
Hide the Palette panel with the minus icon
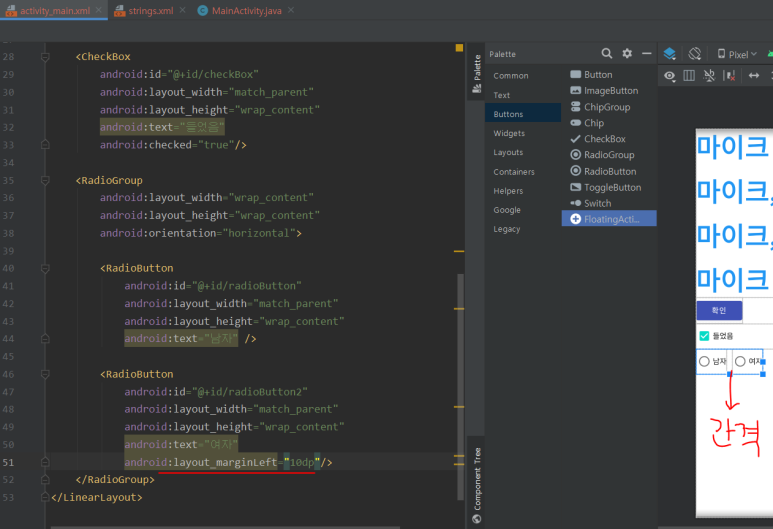646,53
